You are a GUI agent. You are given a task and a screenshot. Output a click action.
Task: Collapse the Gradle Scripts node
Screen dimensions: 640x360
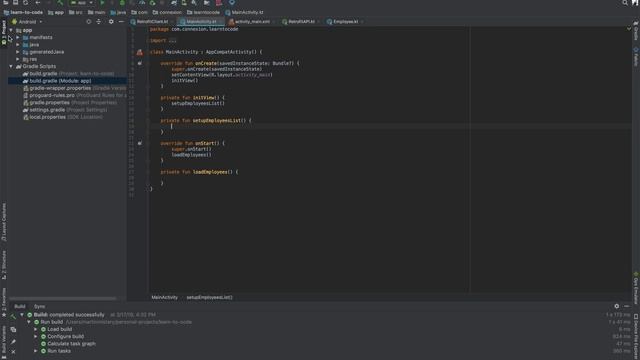pos(11,66)
